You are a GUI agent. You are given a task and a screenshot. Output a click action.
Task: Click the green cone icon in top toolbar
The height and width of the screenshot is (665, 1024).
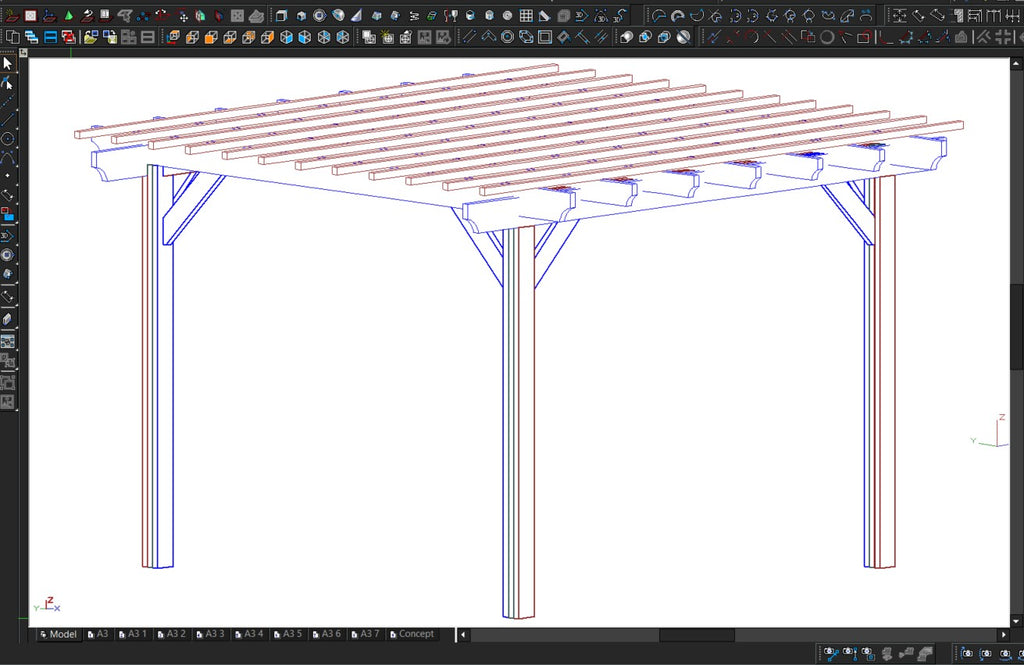click(69, 15)
